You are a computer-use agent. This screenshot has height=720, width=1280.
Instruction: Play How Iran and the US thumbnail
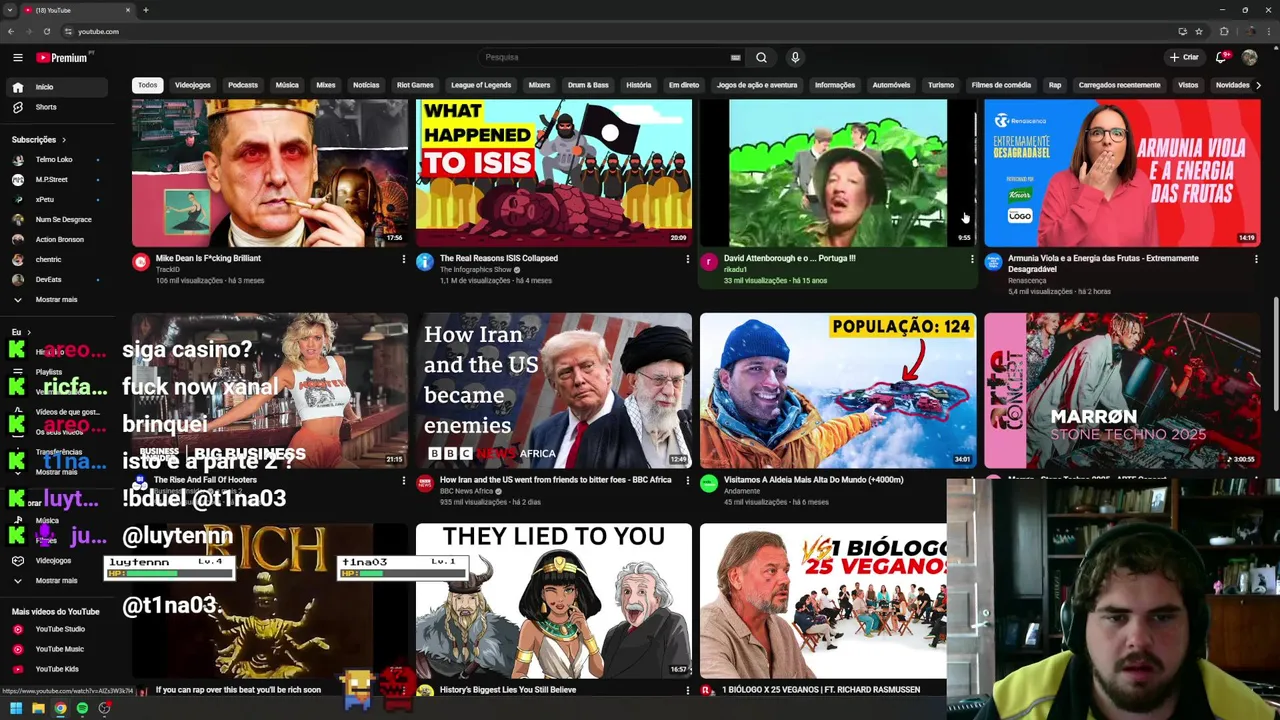[554, 391]
